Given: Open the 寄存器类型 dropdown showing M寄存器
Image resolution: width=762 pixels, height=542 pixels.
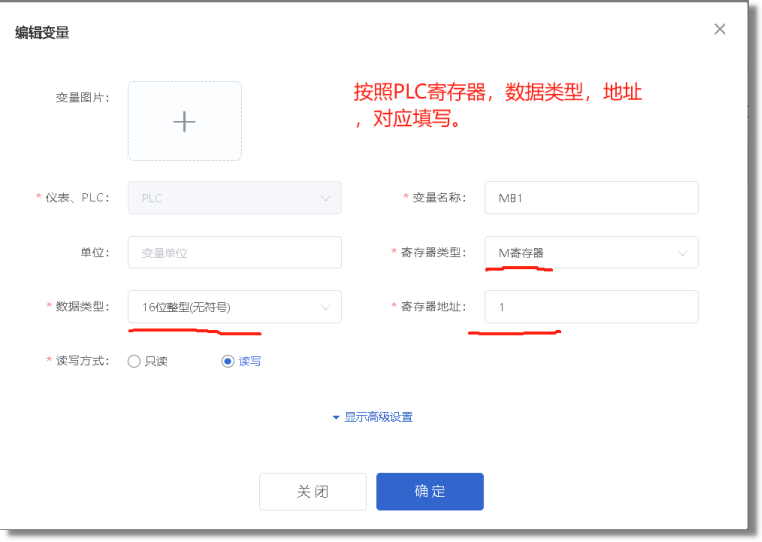Looking at the screenshot, I should pos(591,252).
